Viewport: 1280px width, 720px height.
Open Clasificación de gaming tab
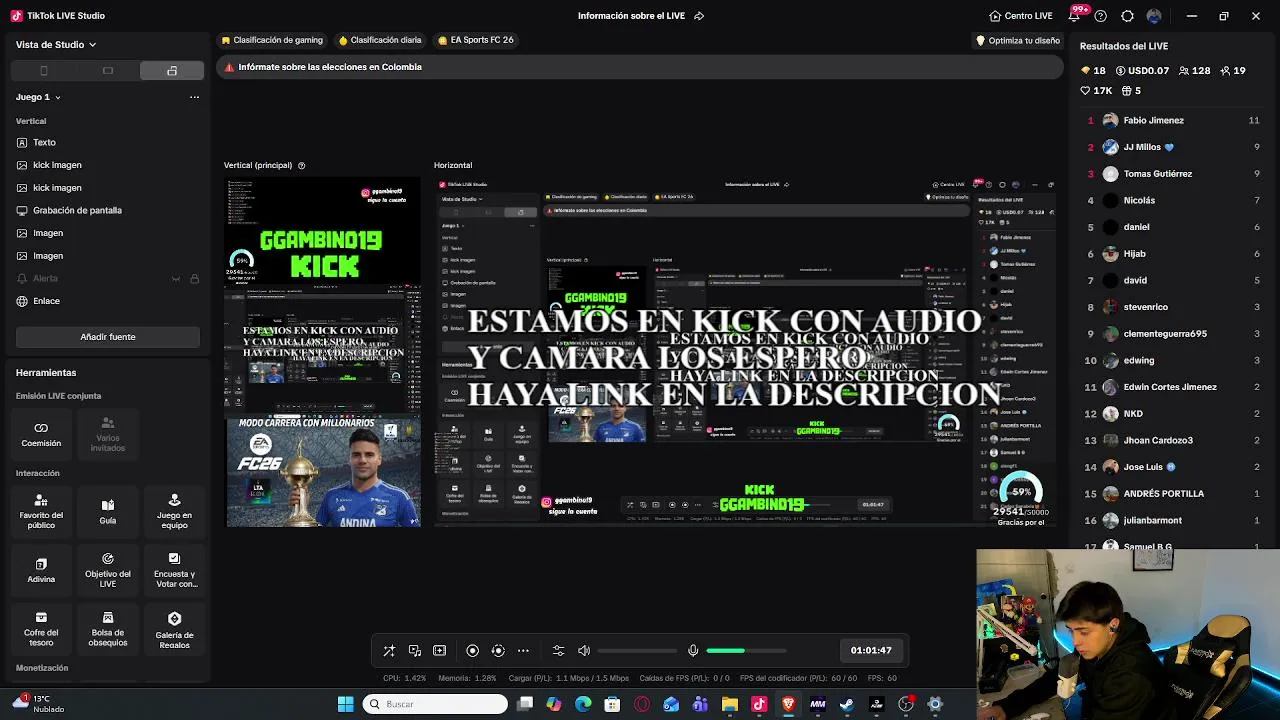[272, 40]
